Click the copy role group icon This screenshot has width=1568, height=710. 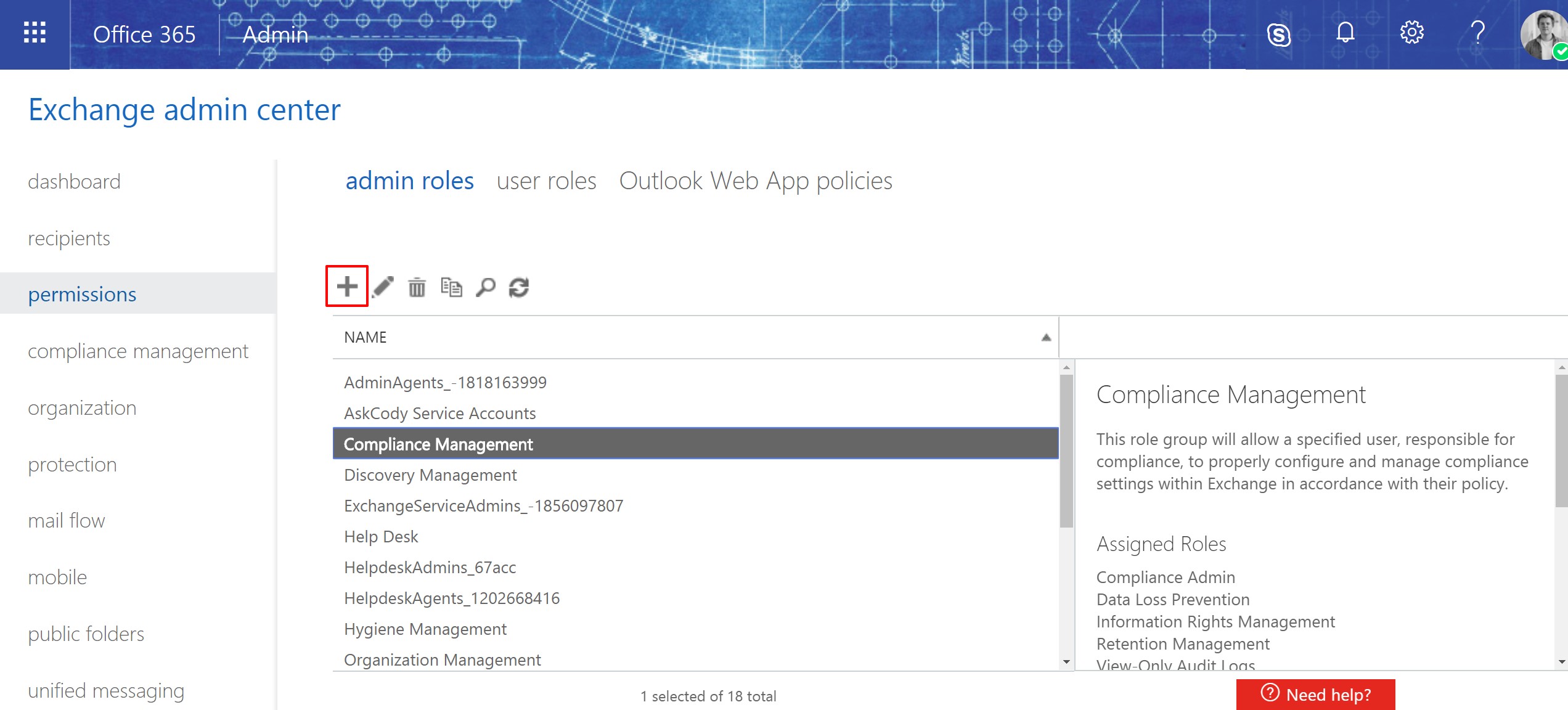pyautogui.click(x=451, y=287)
